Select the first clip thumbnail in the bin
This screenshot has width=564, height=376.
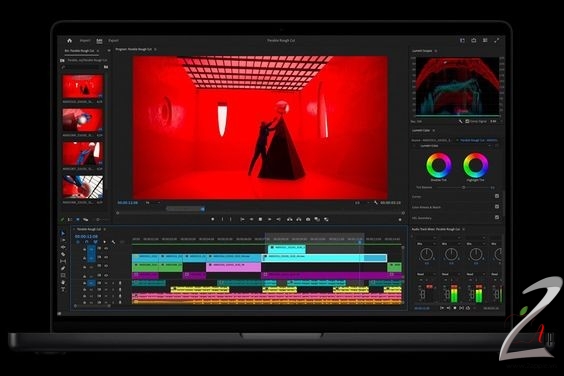[x=83, y=87]
